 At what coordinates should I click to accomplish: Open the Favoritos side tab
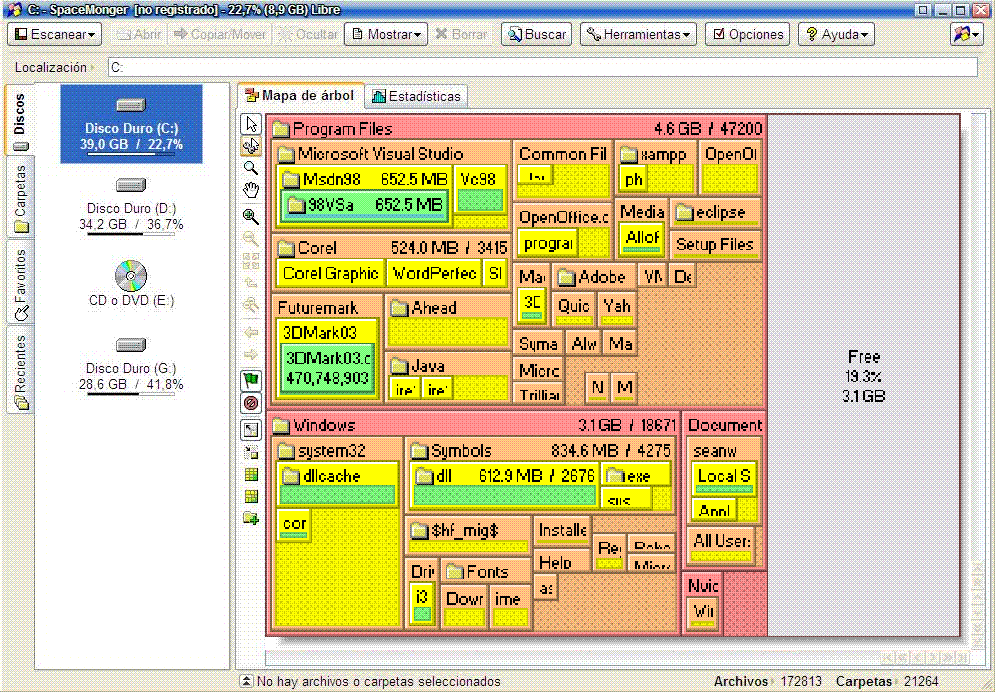[20, 283]
